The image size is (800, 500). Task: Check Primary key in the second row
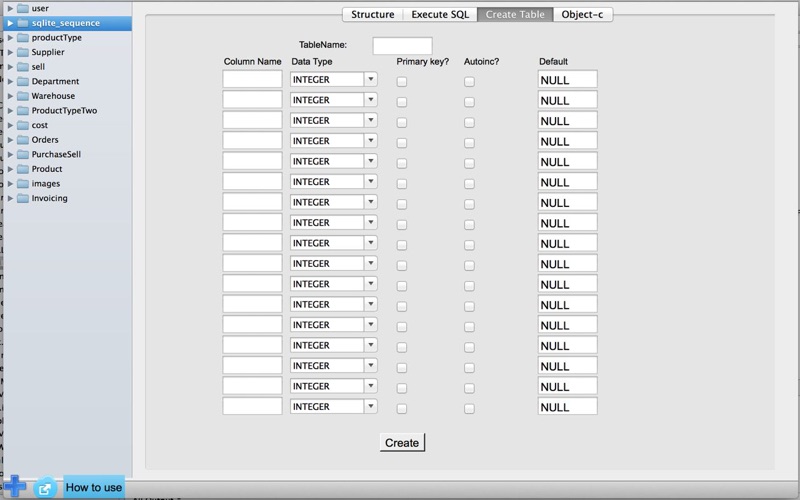coord(402,102)
